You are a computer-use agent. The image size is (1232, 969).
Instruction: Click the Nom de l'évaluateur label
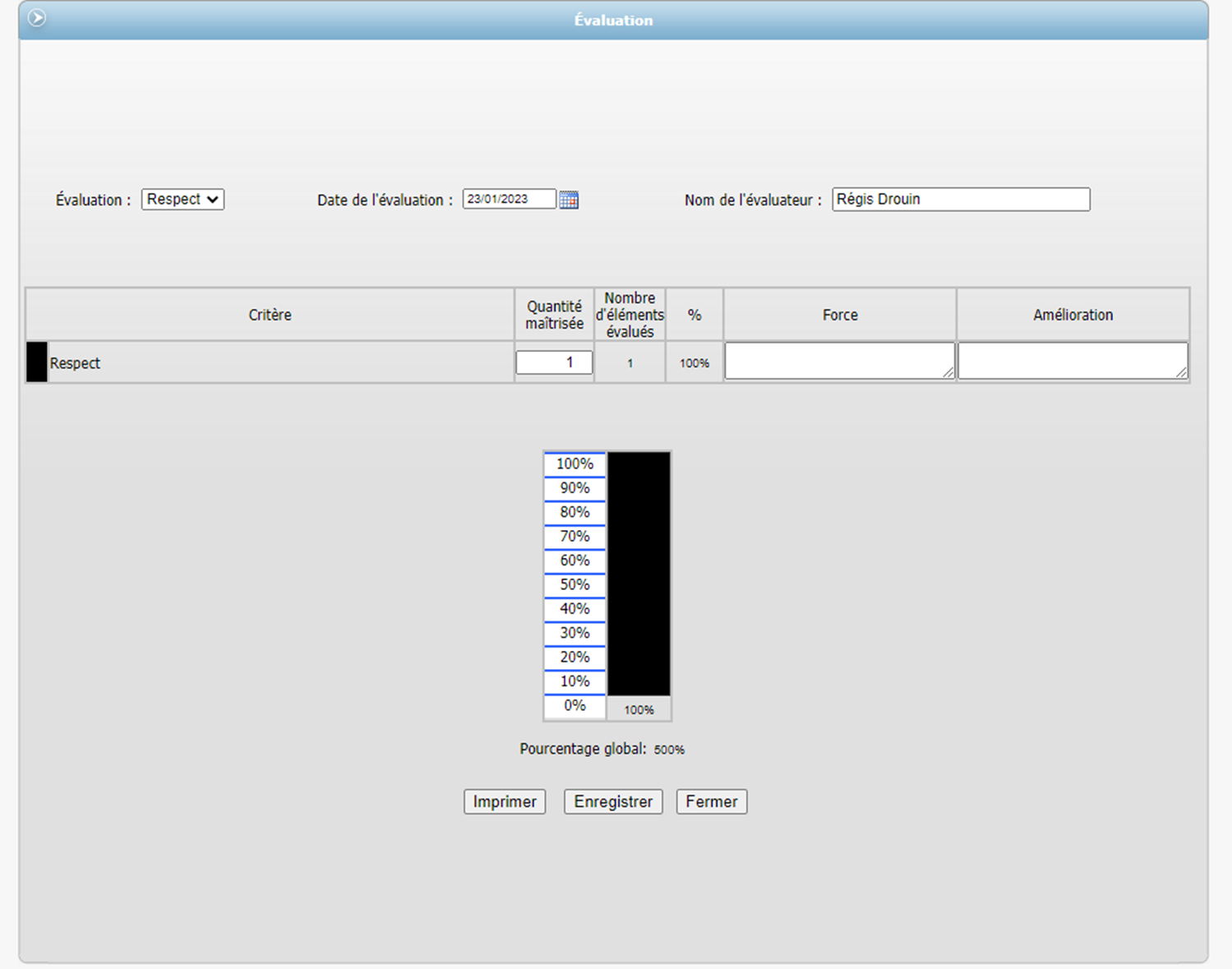click(753, 200)
